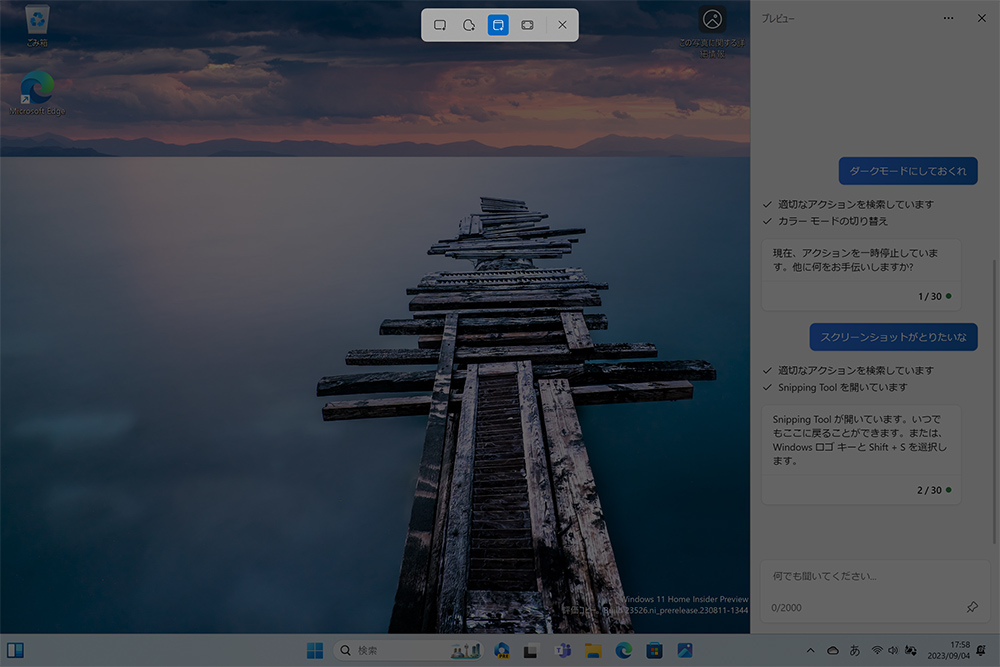
Task: Click the スクリーンショットがとりたいな message bubble
Action: pos(893,337)
